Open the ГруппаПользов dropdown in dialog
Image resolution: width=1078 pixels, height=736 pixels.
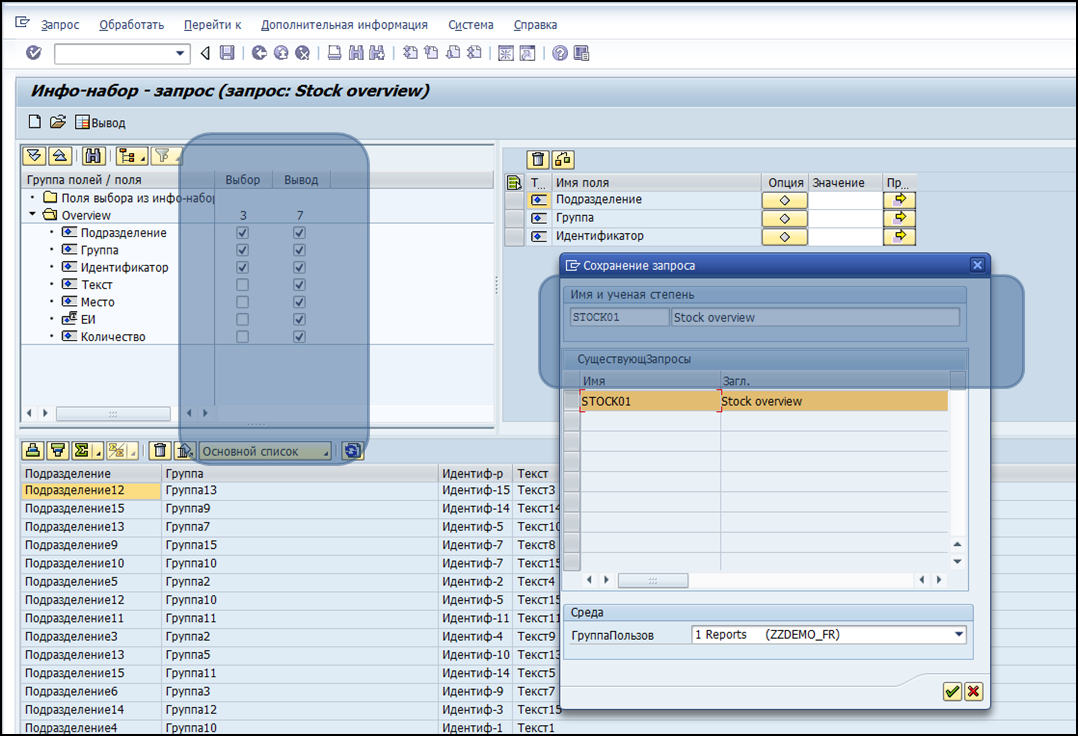[x=959, y=635]
